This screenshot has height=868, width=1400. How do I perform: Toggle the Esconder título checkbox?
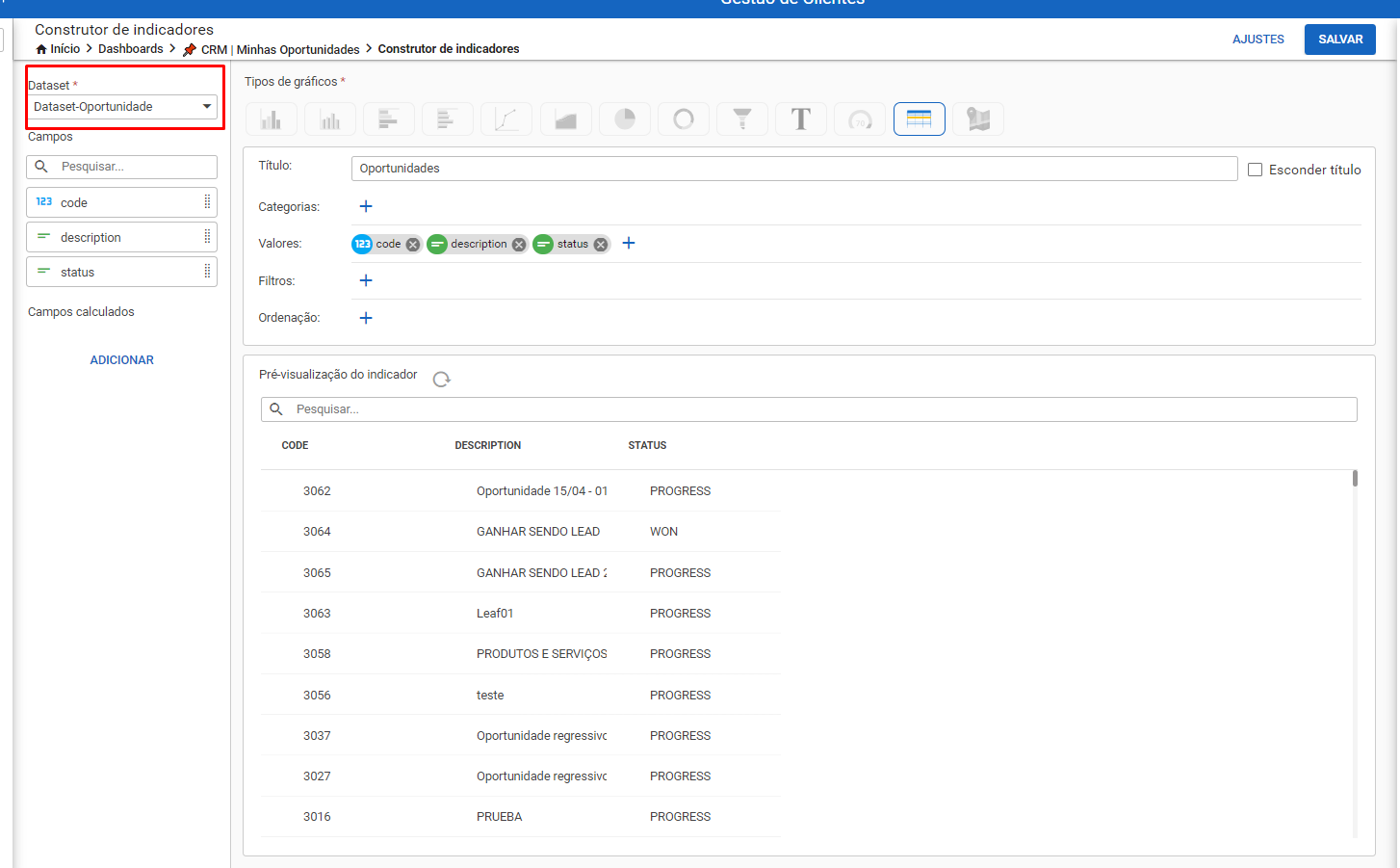[x=1256, y=170]
